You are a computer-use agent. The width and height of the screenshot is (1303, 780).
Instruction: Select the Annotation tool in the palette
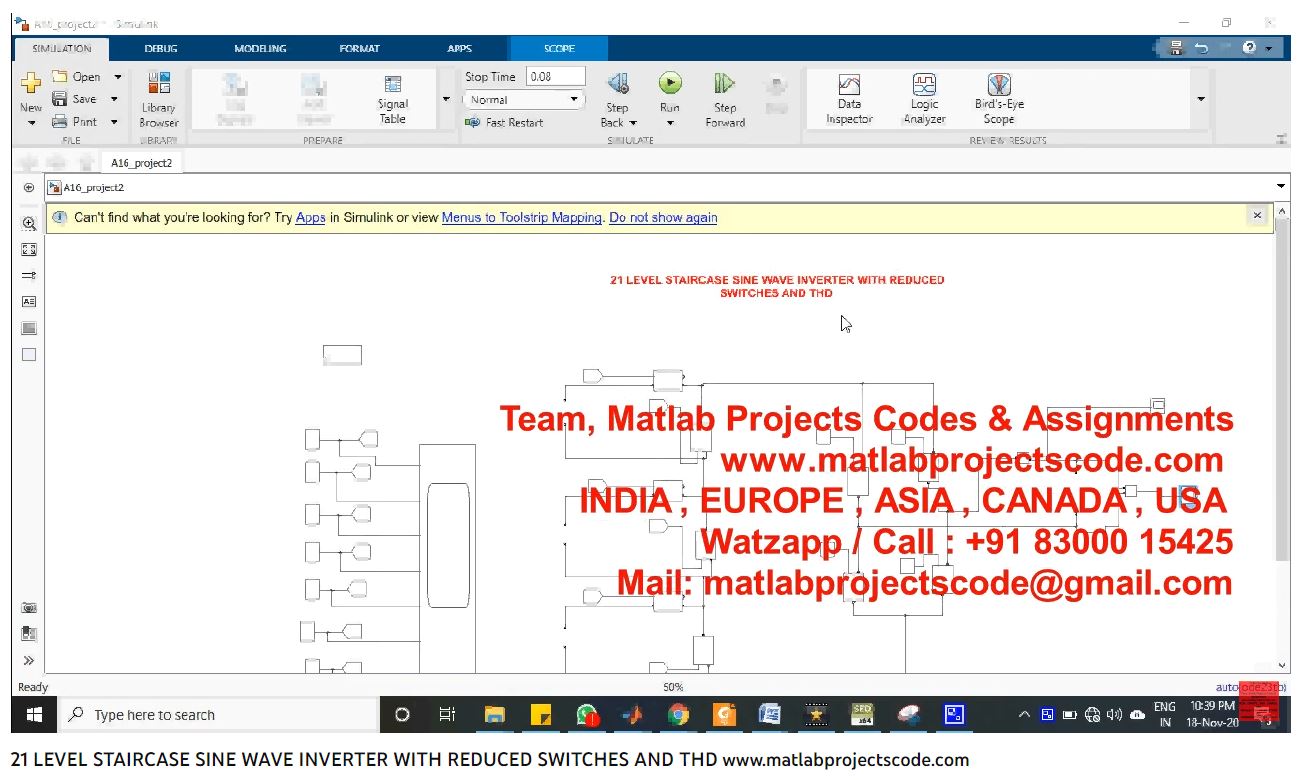pyautogui.click(x=29, y=301)
